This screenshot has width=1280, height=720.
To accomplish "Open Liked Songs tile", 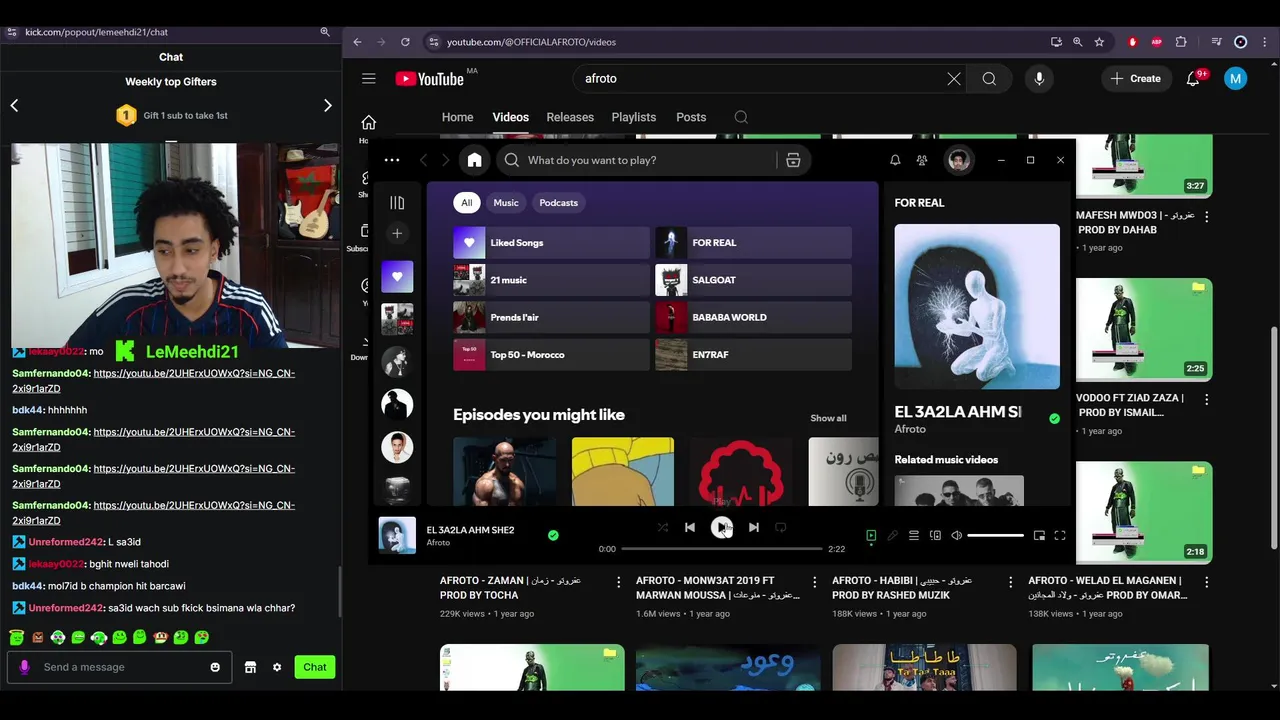I will [551, 243].
